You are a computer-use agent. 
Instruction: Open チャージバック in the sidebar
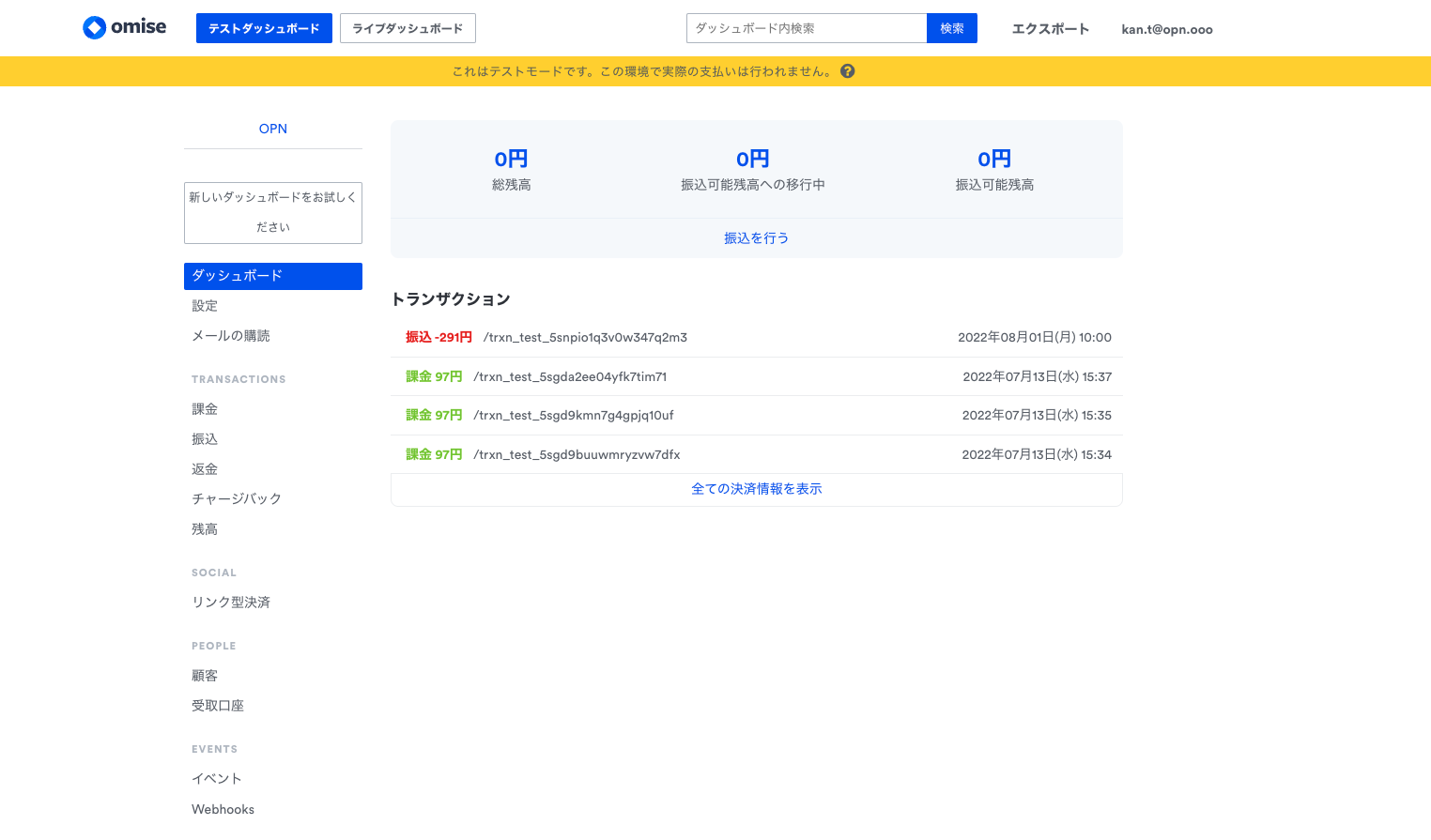point(237,499)
